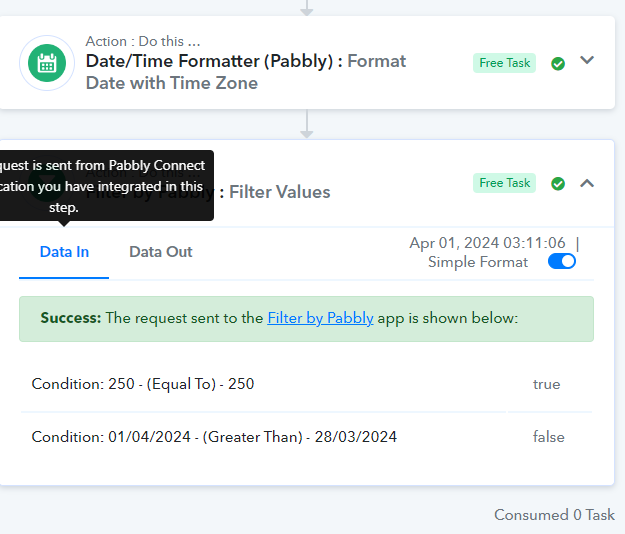Open the Filter by Pabbly link
The width and height of the screenshot is (625, 534).
click(x=320, y=318)
